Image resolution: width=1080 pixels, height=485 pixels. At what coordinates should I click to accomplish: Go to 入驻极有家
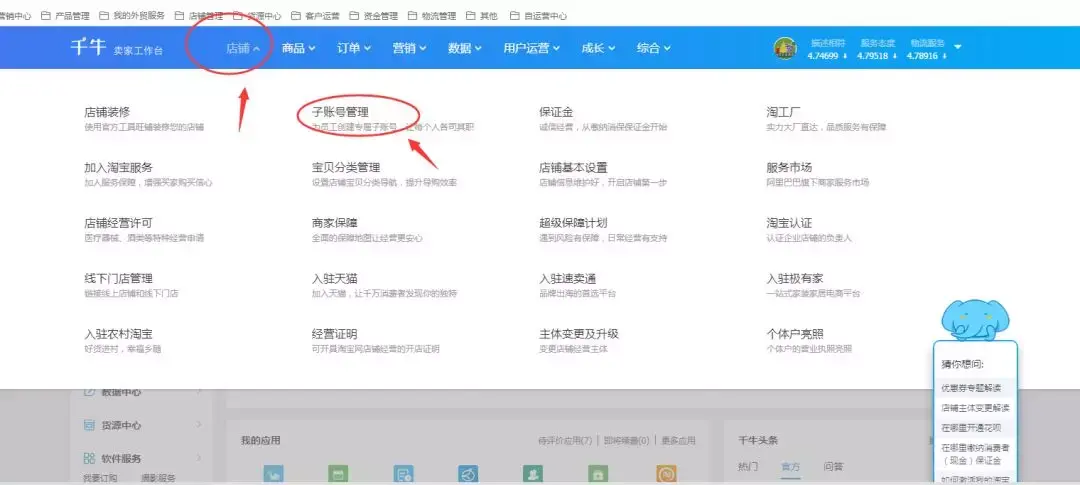[x=795, y=278]
